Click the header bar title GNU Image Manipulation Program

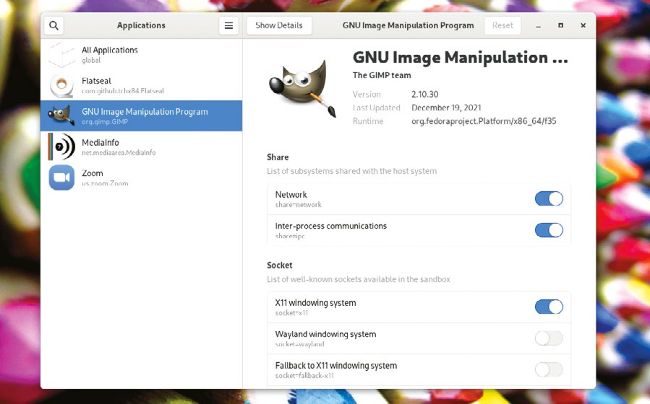click(x=408, y=26)
